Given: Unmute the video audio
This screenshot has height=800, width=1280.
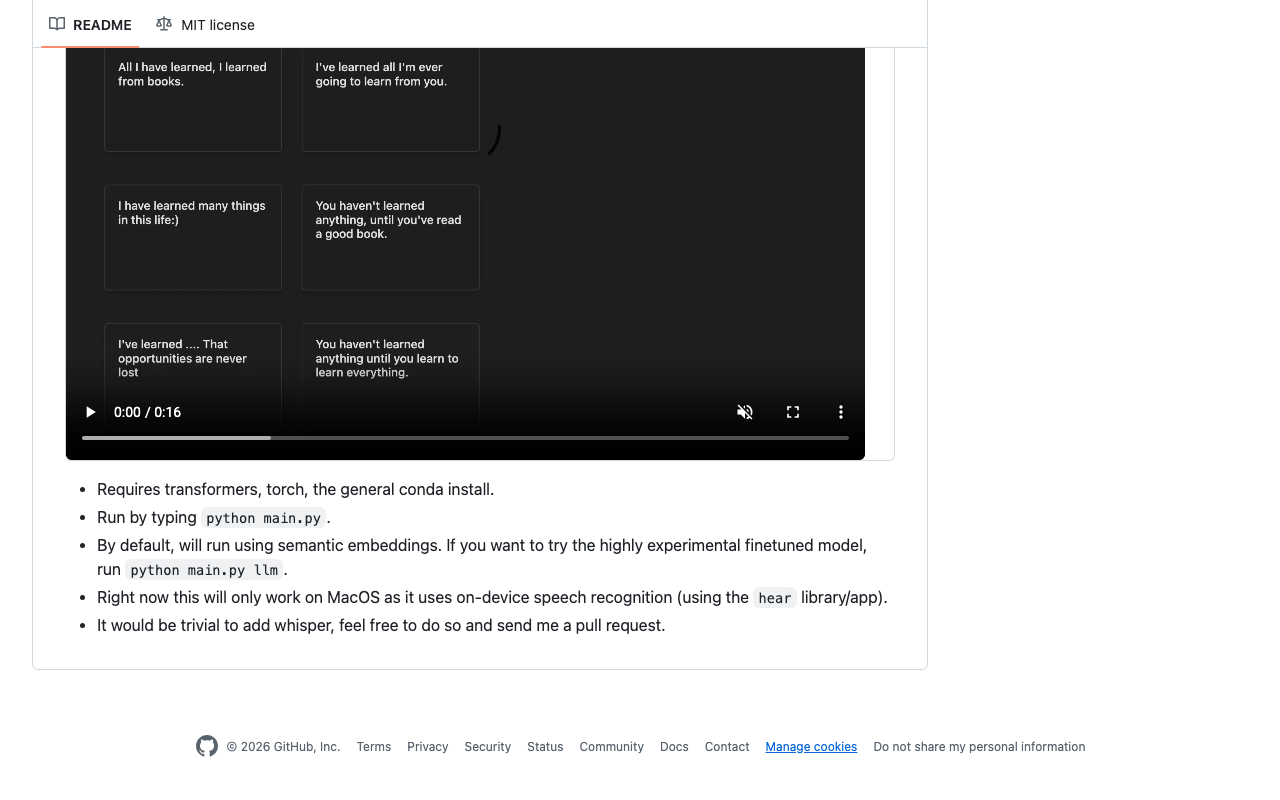Looking at the screenshot, I should click(745, 412).
